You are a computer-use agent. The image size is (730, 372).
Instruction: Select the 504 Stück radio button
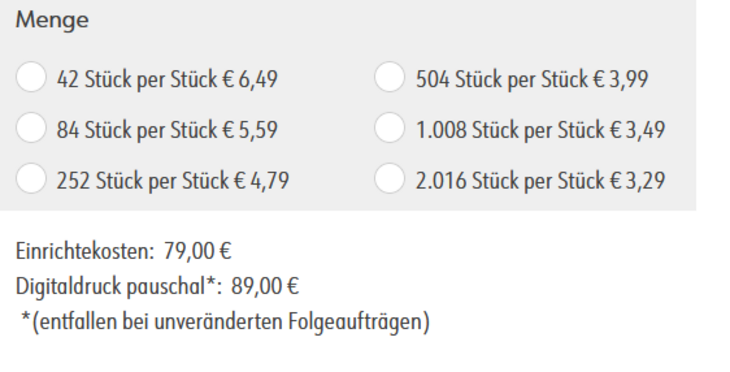tap(390, 77)
